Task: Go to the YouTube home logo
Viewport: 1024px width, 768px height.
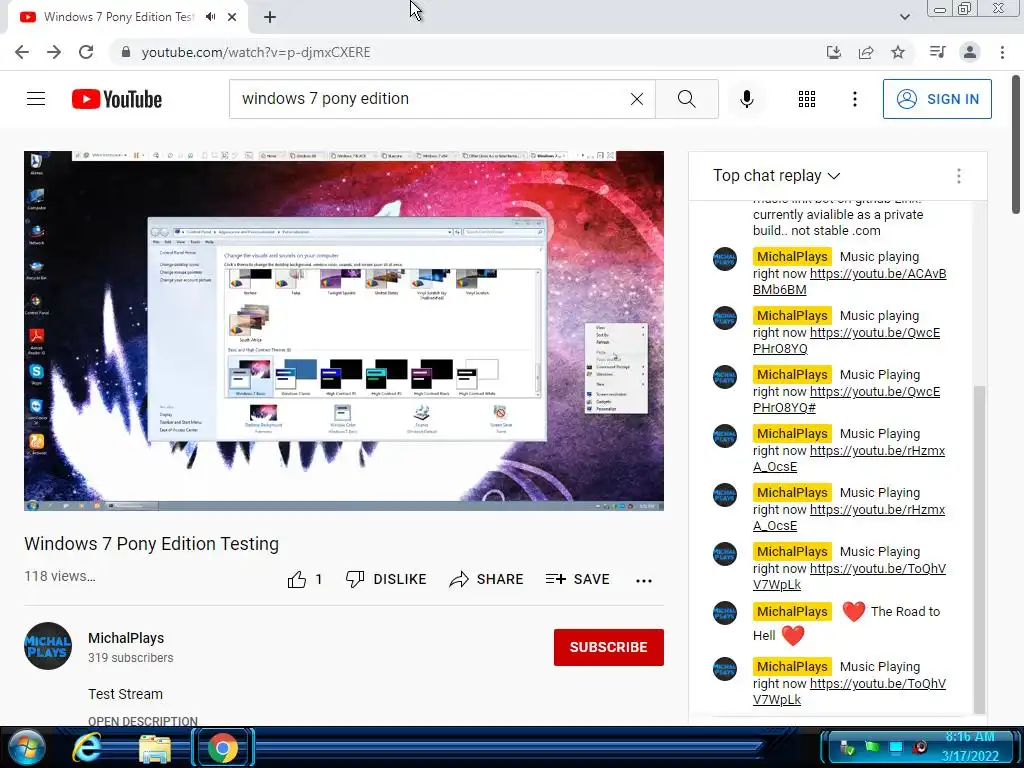Action: (117, 99)
